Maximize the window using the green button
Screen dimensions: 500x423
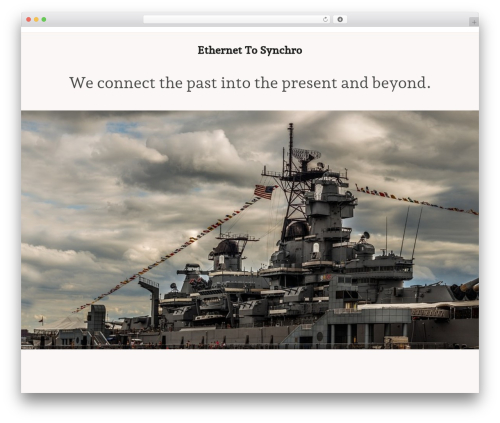[x=44, y=19]
